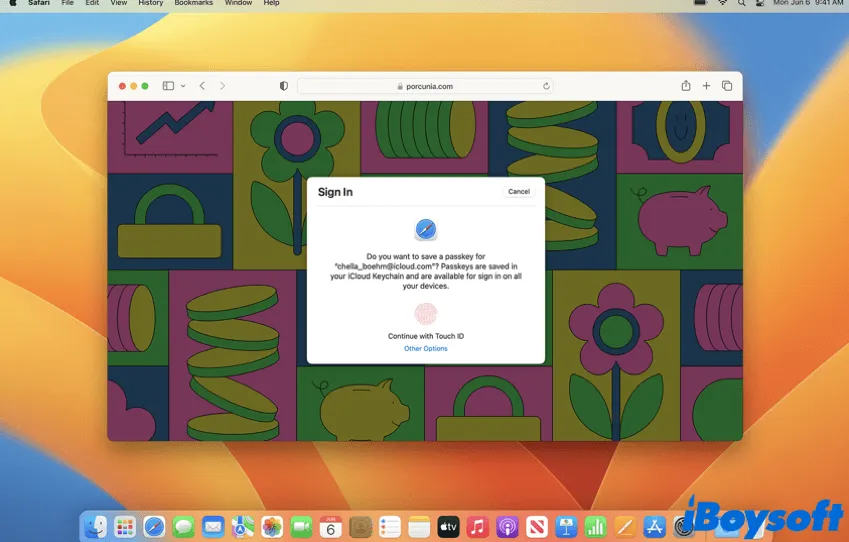The width and height of the screenshot is (849, 542).
Task: Cancel the Sign In dialog
Action: [x=519, y=191]
